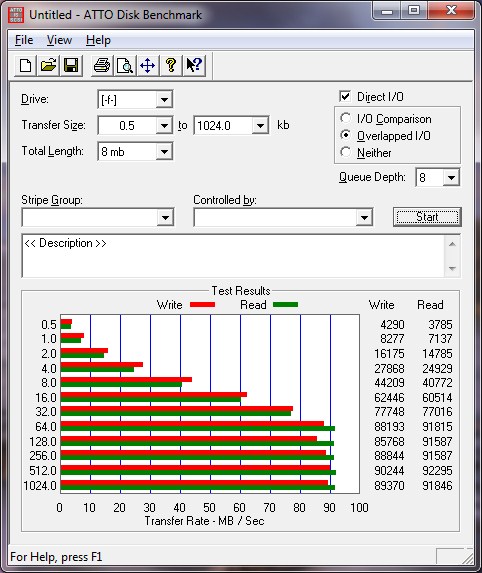The height and width of the screenshot is (573, 482).
Task: Select the I/O Comparison radio option
Action: click(345, 118)
